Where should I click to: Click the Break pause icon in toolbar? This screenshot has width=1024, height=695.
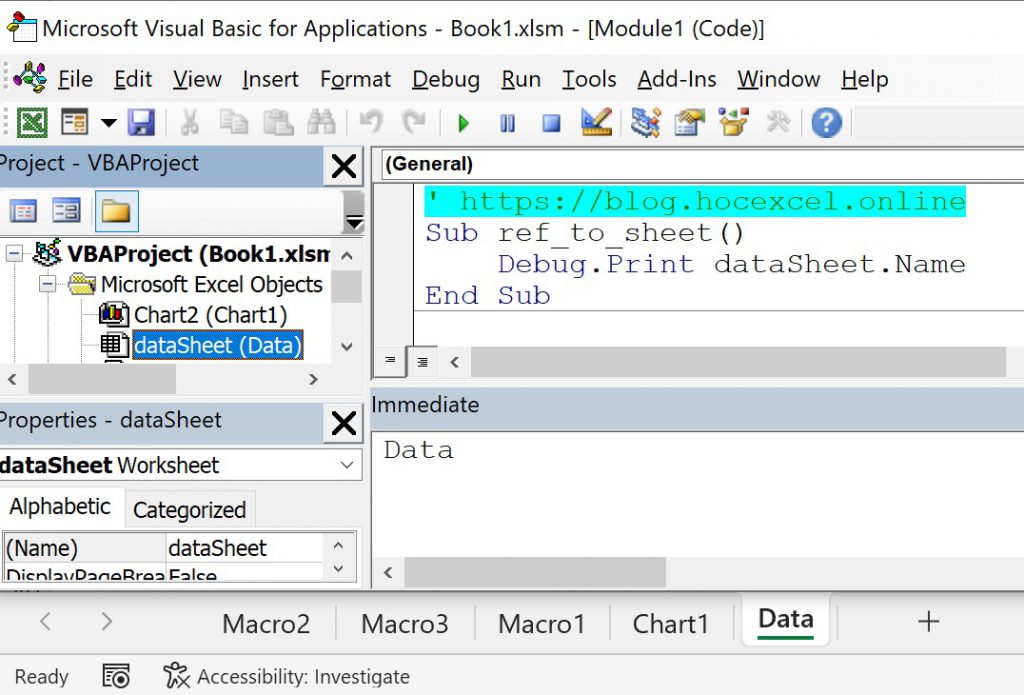tap(508, 123)
